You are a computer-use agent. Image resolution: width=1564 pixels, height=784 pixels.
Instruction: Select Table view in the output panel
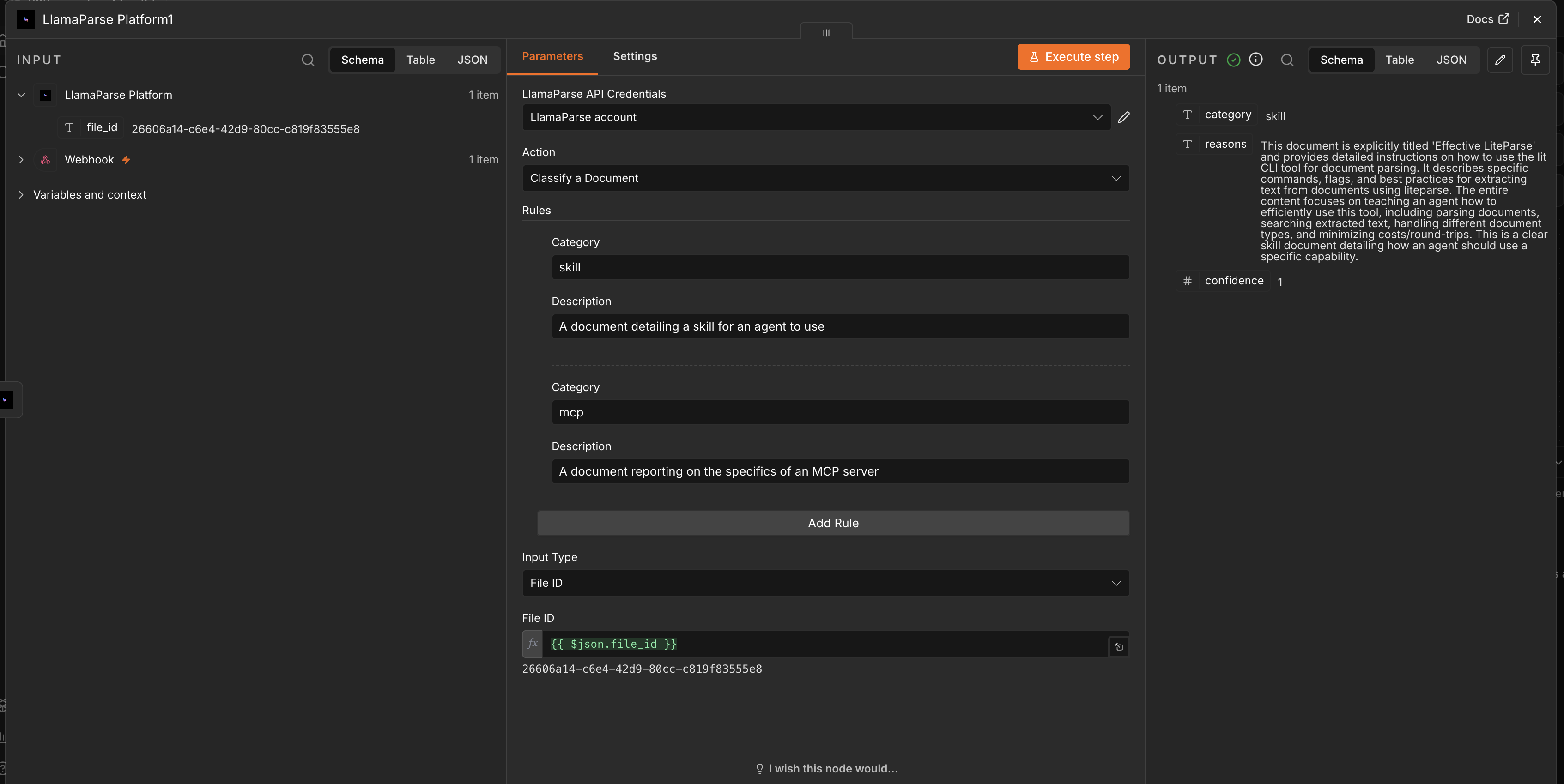point(1400,60)
